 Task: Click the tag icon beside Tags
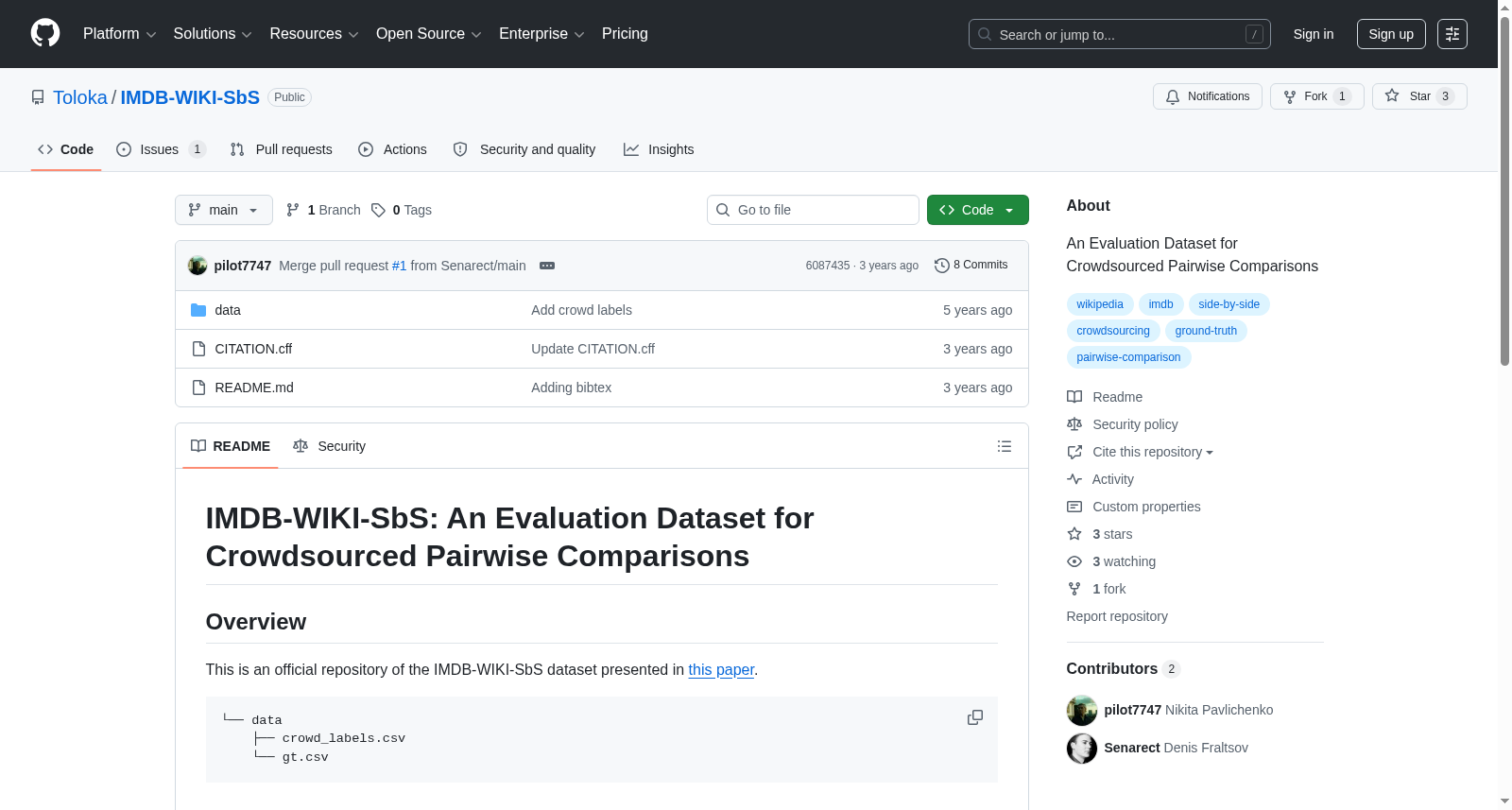pyautogui.click(x=378, y=210)
